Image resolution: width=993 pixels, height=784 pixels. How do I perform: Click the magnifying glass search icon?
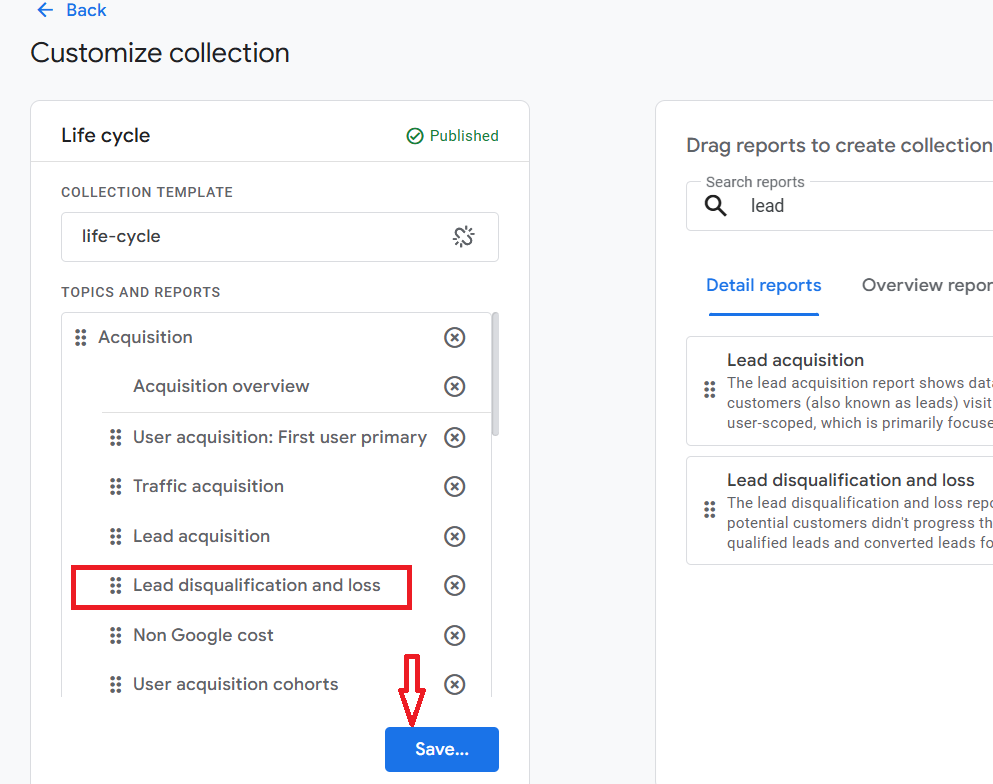(x=716, y=206)
